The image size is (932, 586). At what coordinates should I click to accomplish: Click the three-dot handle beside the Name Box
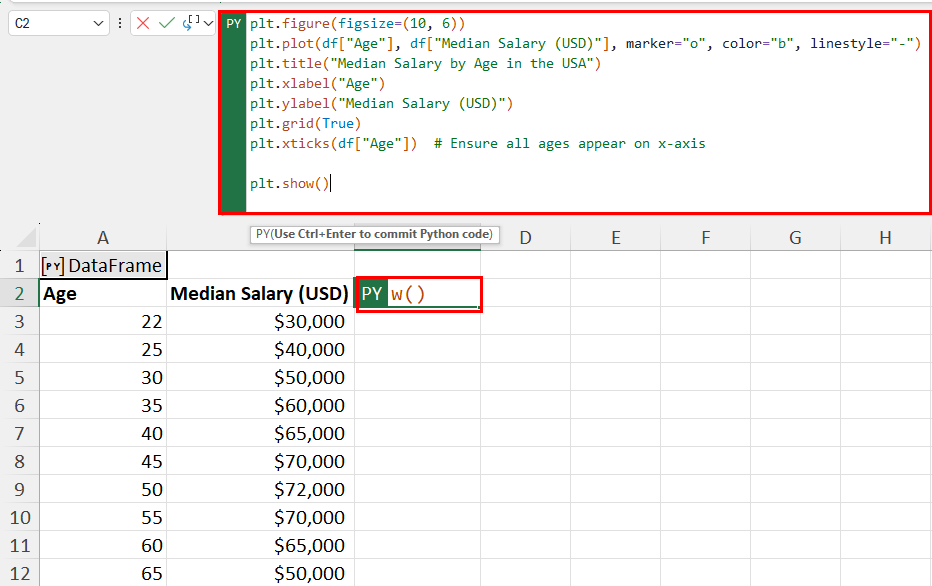coord(120,23)
